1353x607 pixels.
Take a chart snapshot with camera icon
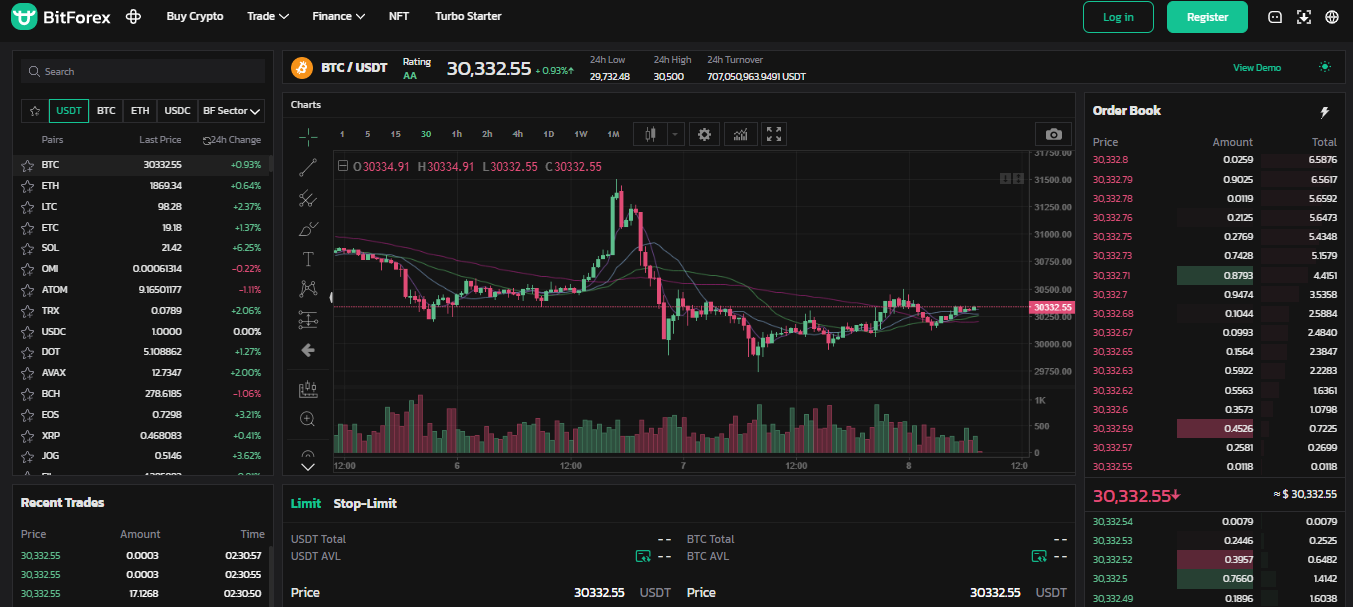tap(1053, 134)
